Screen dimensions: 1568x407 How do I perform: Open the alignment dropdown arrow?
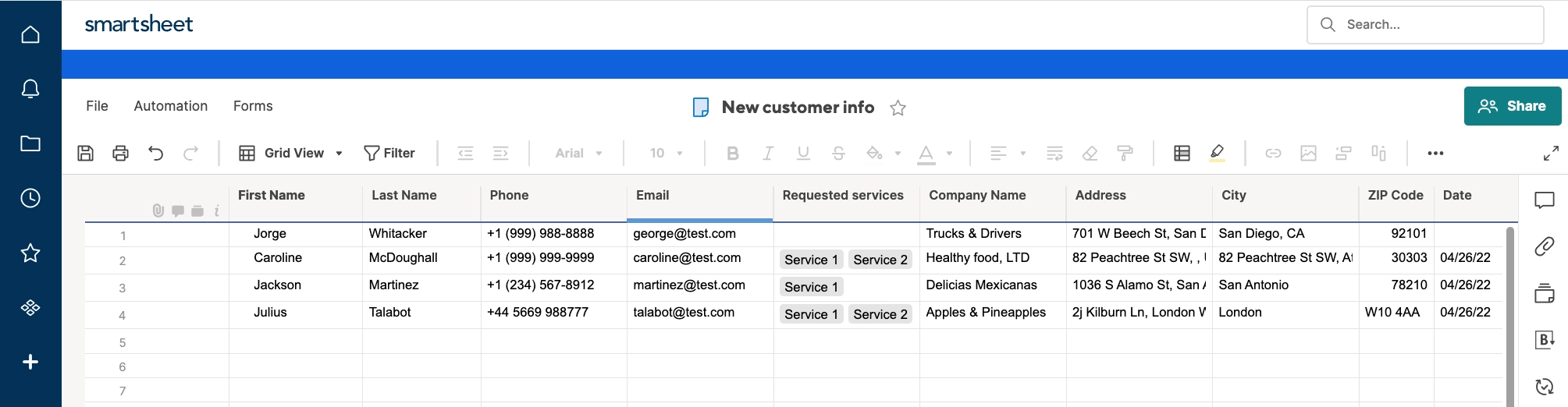pos(1022,154)
